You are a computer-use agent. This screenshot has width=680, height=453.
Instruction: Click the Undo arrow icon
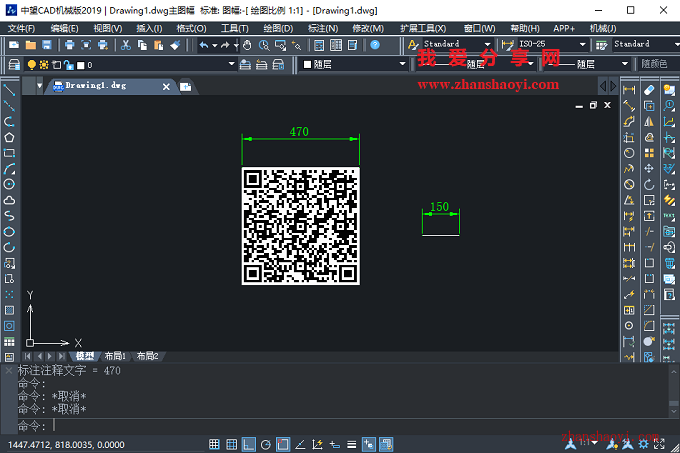point(203,45)
